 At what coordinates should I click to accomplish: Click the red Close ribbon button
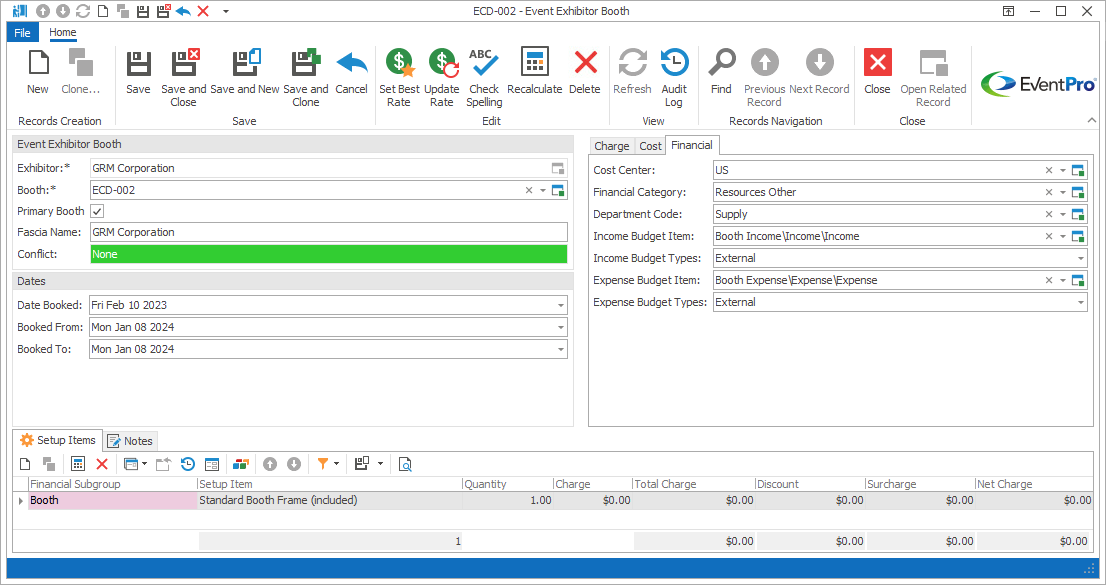click(x=877, y=71)
